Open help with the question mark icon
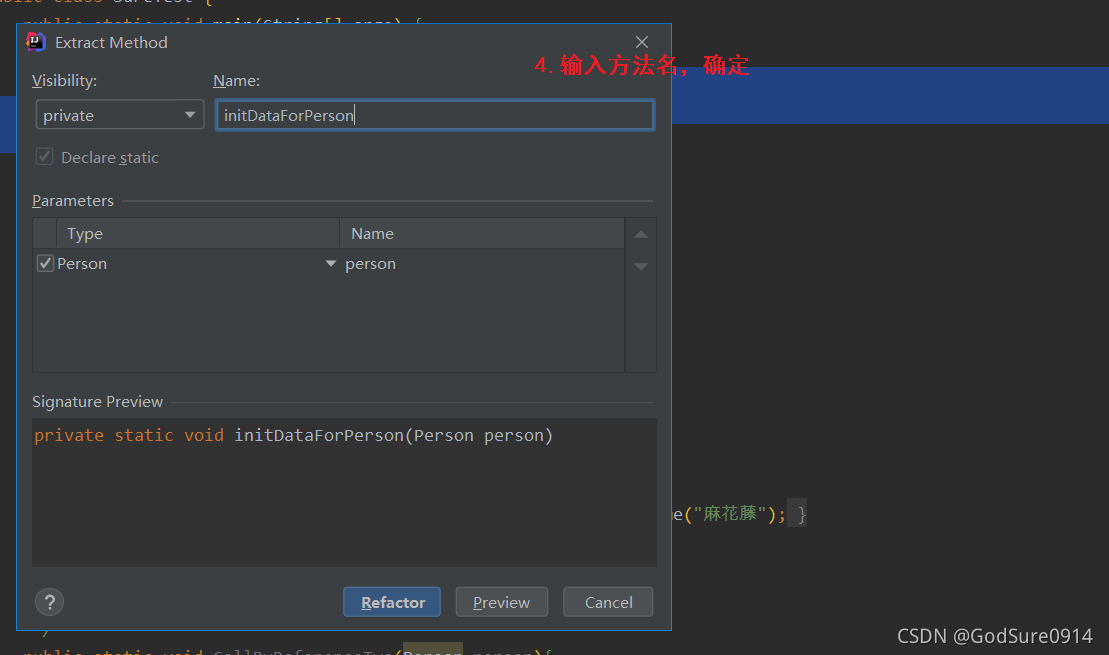The height and width of the screenshot is (655, 1109). pyautogui.click(x=50, y=602)
